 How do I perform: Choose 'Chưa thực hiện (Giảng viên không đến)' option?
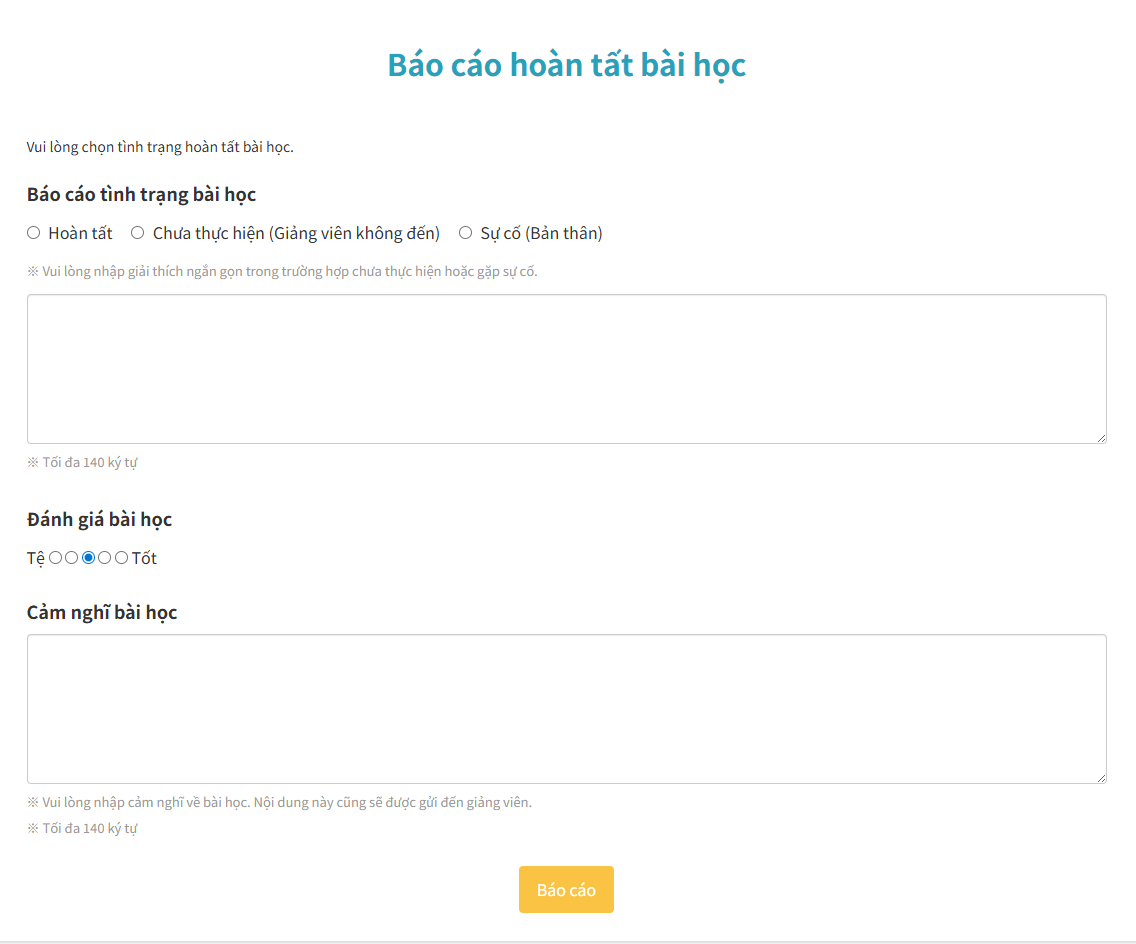(x=137, y=232)
